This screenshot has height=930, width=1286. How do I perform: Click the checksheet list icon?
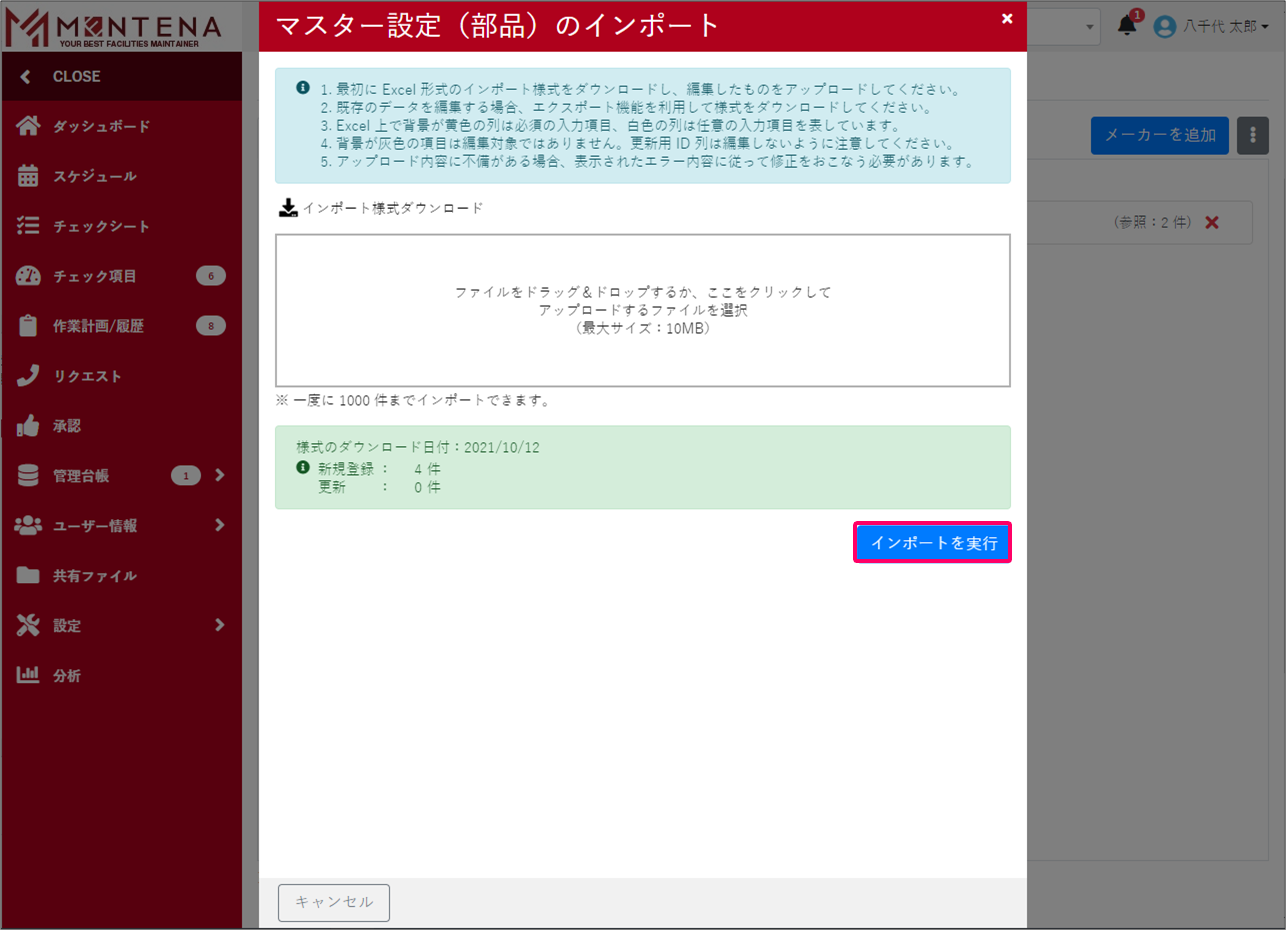(28, 226)
